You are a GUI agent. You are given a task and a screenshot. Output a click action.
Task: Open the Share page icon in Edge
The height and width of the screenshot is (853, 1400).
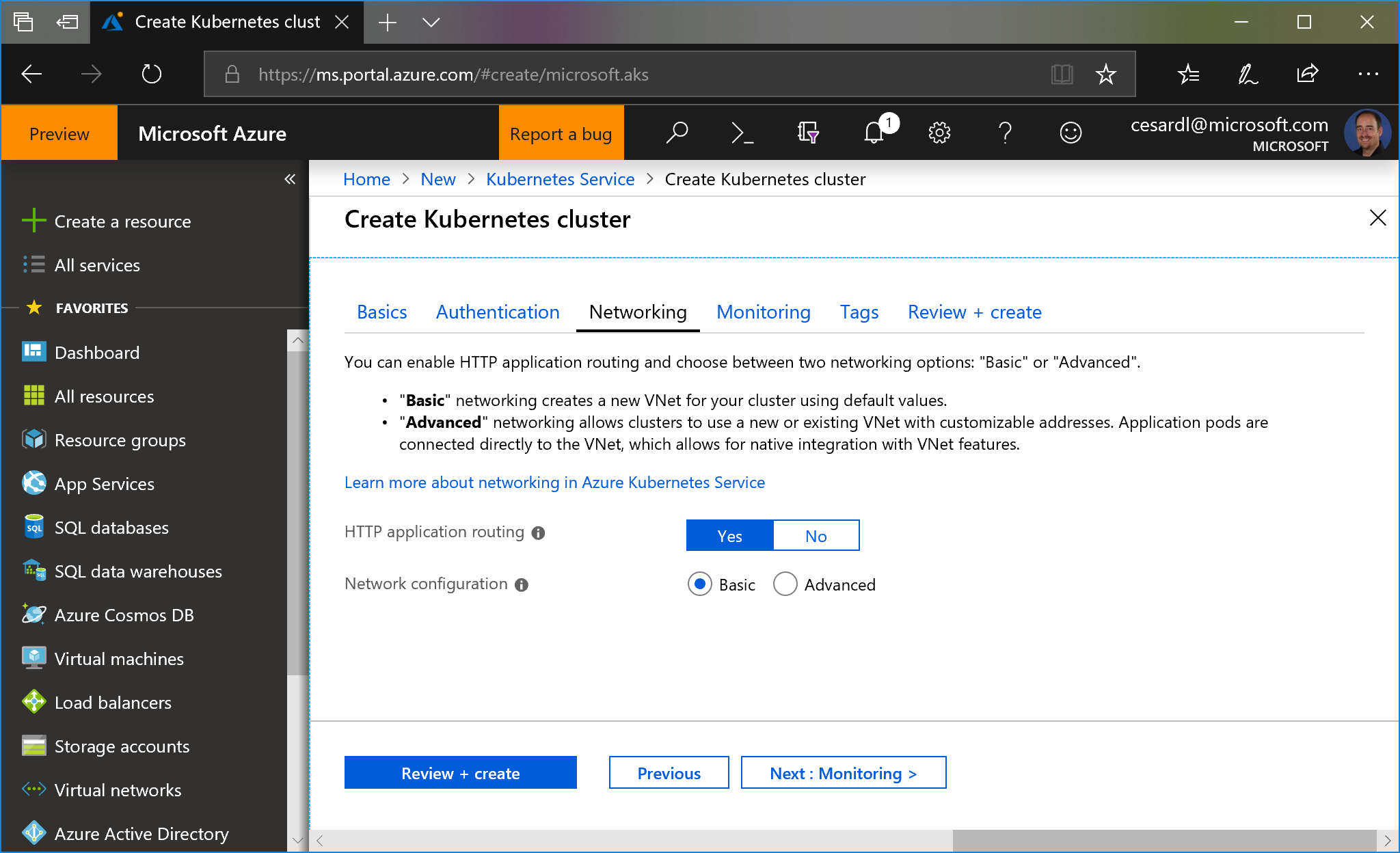click(x=1307, y=74)
